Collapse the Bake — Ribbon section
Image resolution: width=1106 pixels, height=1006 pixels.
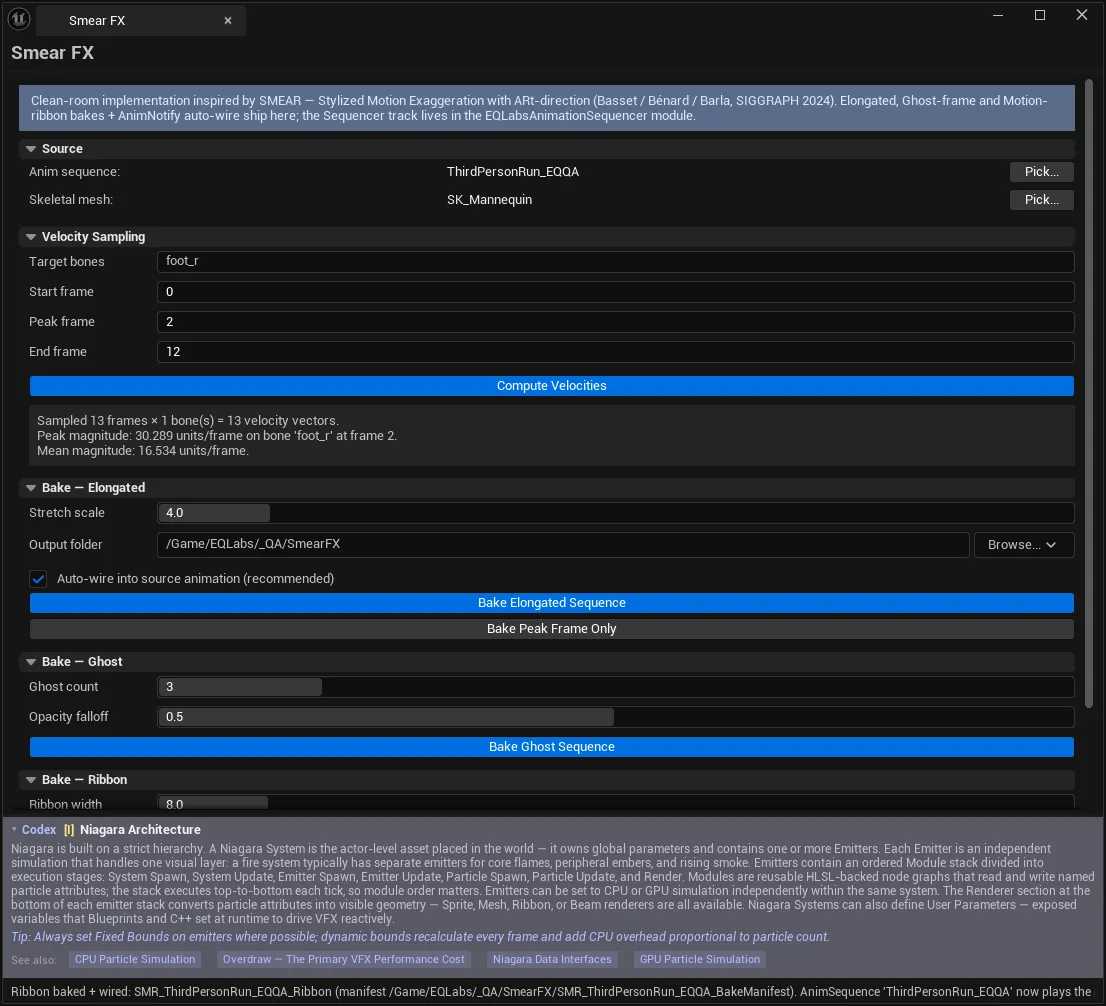pos(31,780)
